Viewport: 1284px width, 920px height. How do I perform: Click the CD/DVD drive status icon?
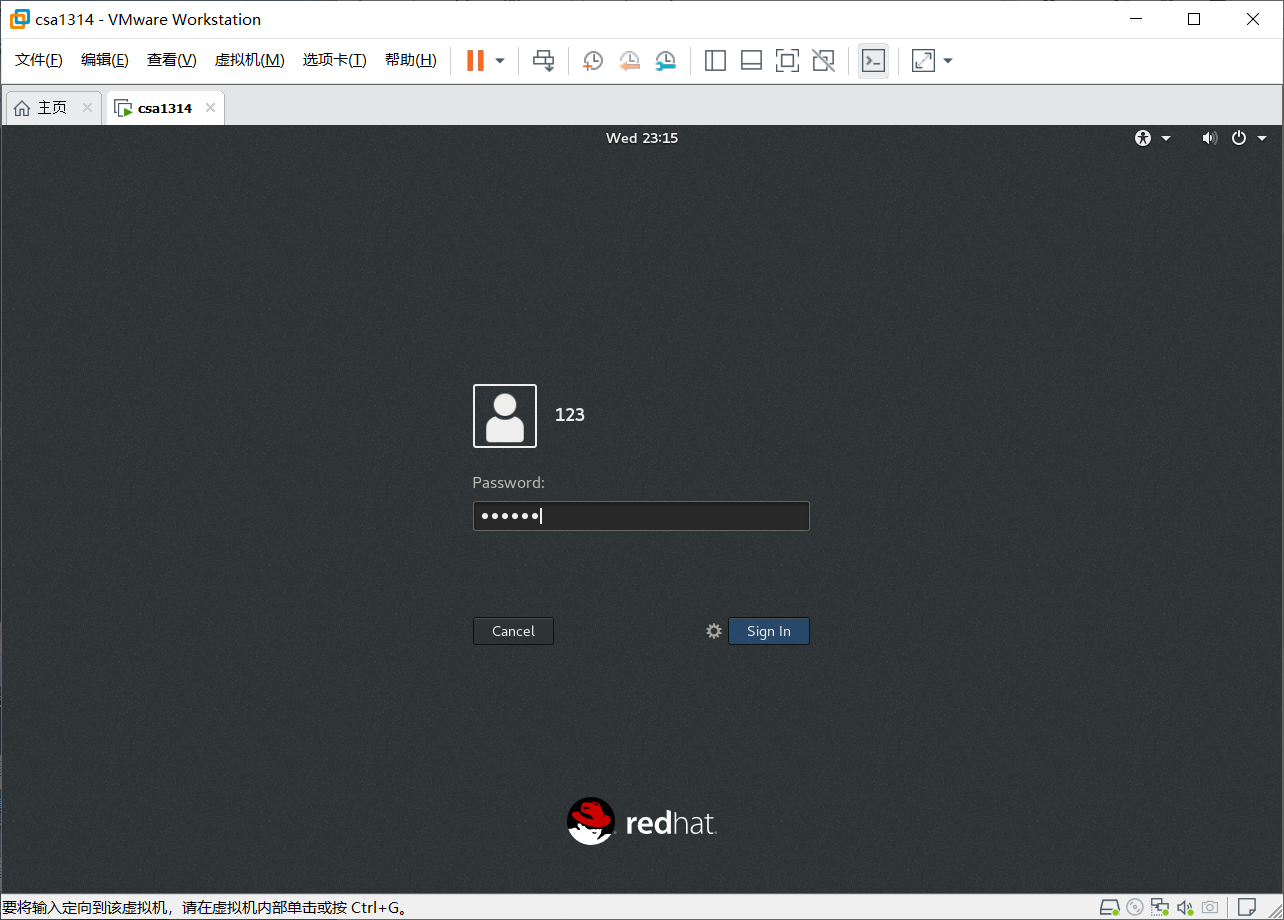tap(1135, 907)
